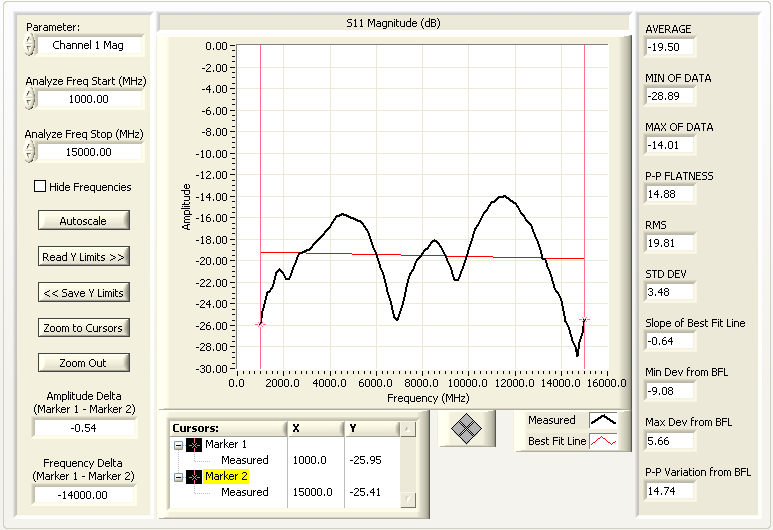
Task: Click the AVERAGE value -19.50
Action: (669, 47)
